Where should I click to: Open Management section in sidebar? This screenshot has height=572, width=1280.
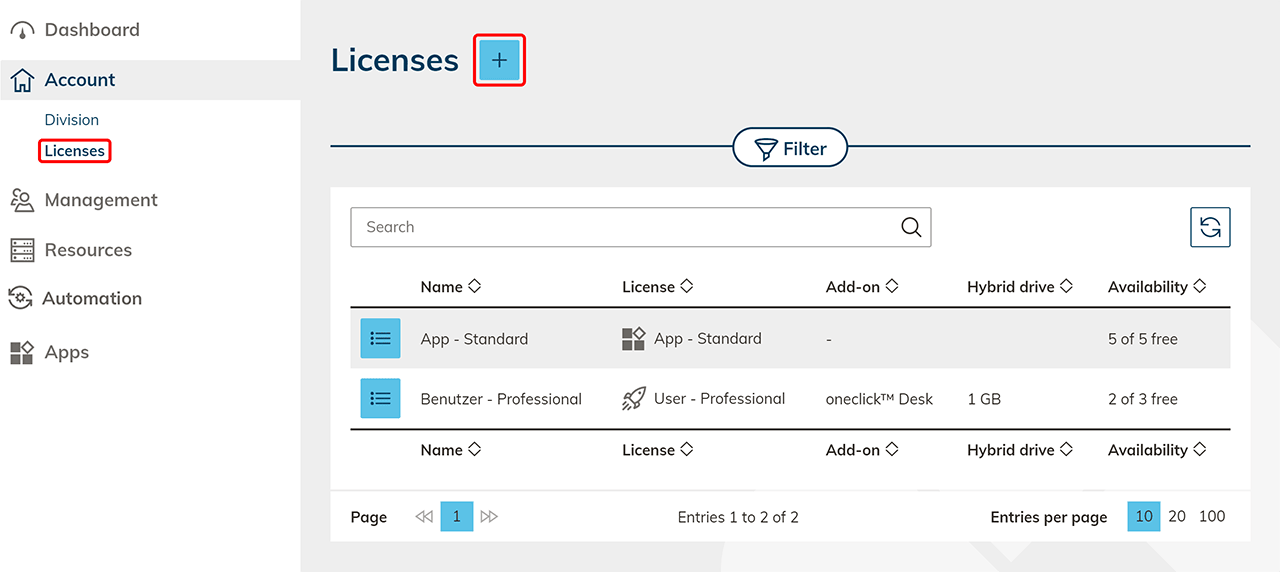coord(100,200)
